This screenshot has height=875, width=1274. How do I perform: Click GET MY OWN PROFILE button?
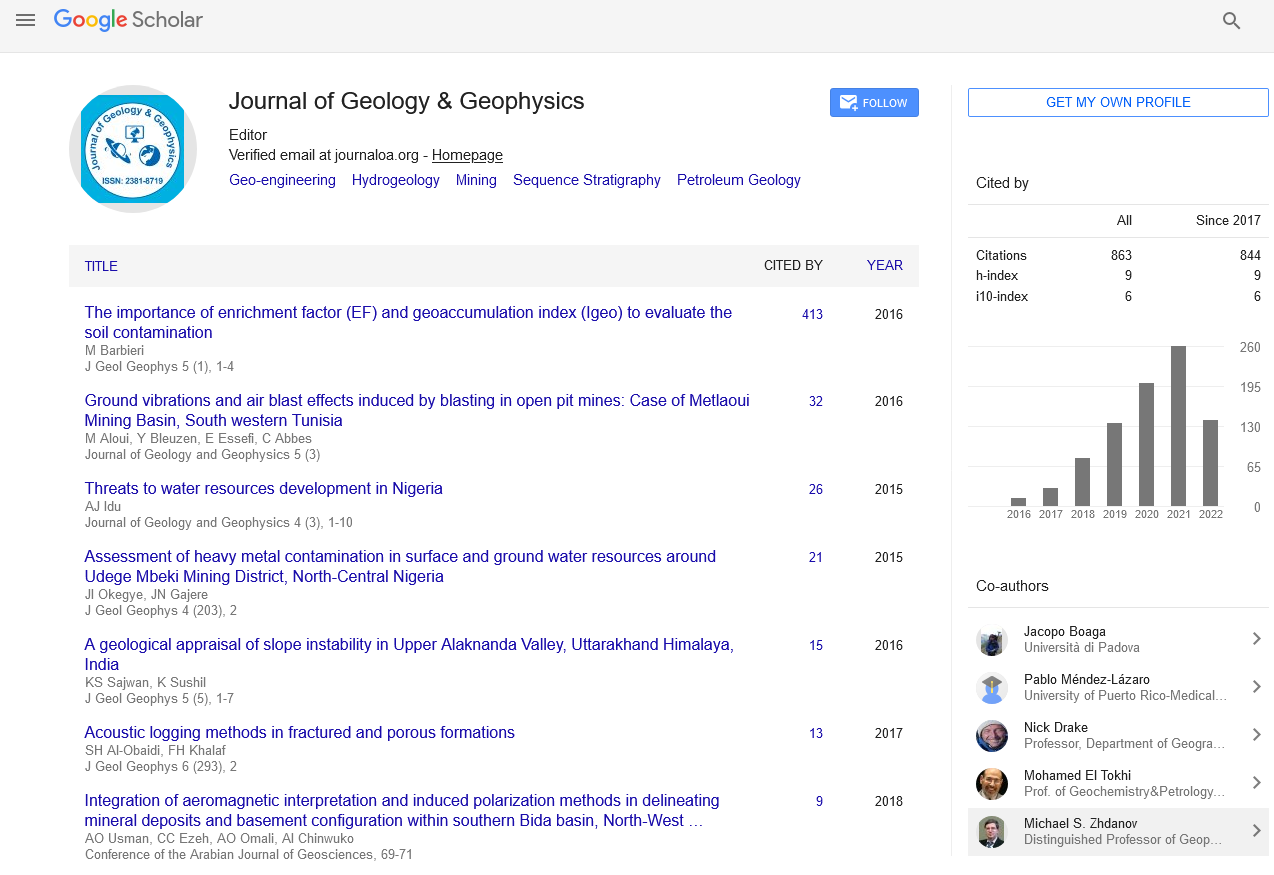click(1118, 103)
